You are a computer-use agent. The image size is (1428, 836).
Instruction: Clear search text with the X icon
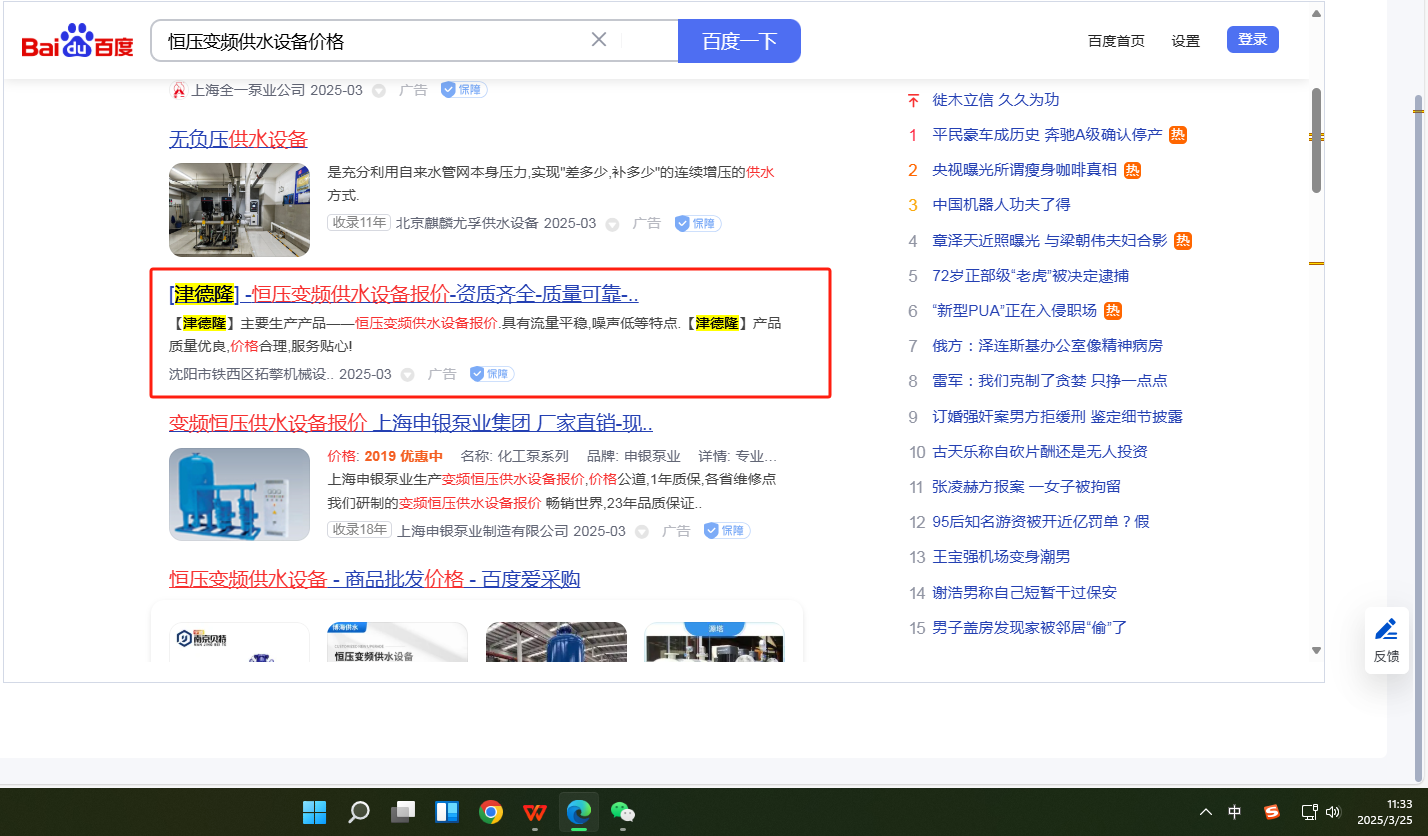[x=599, y=40]
